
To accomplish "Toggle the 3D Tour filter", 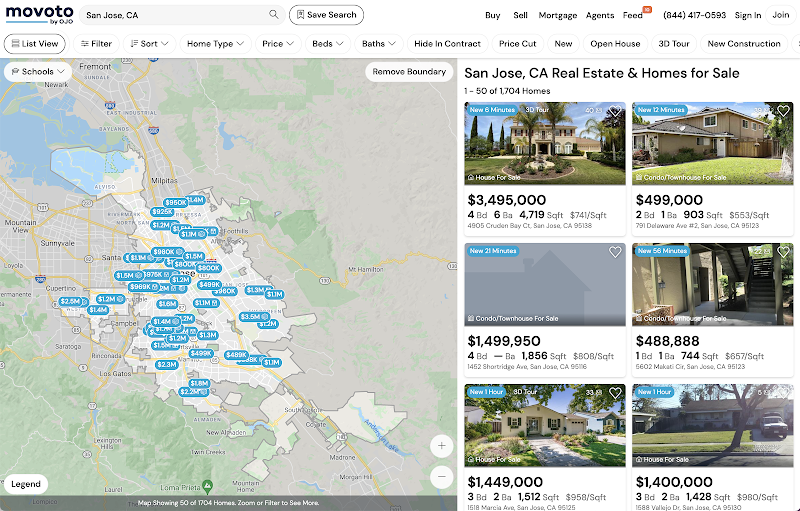I will pos(673,44).
